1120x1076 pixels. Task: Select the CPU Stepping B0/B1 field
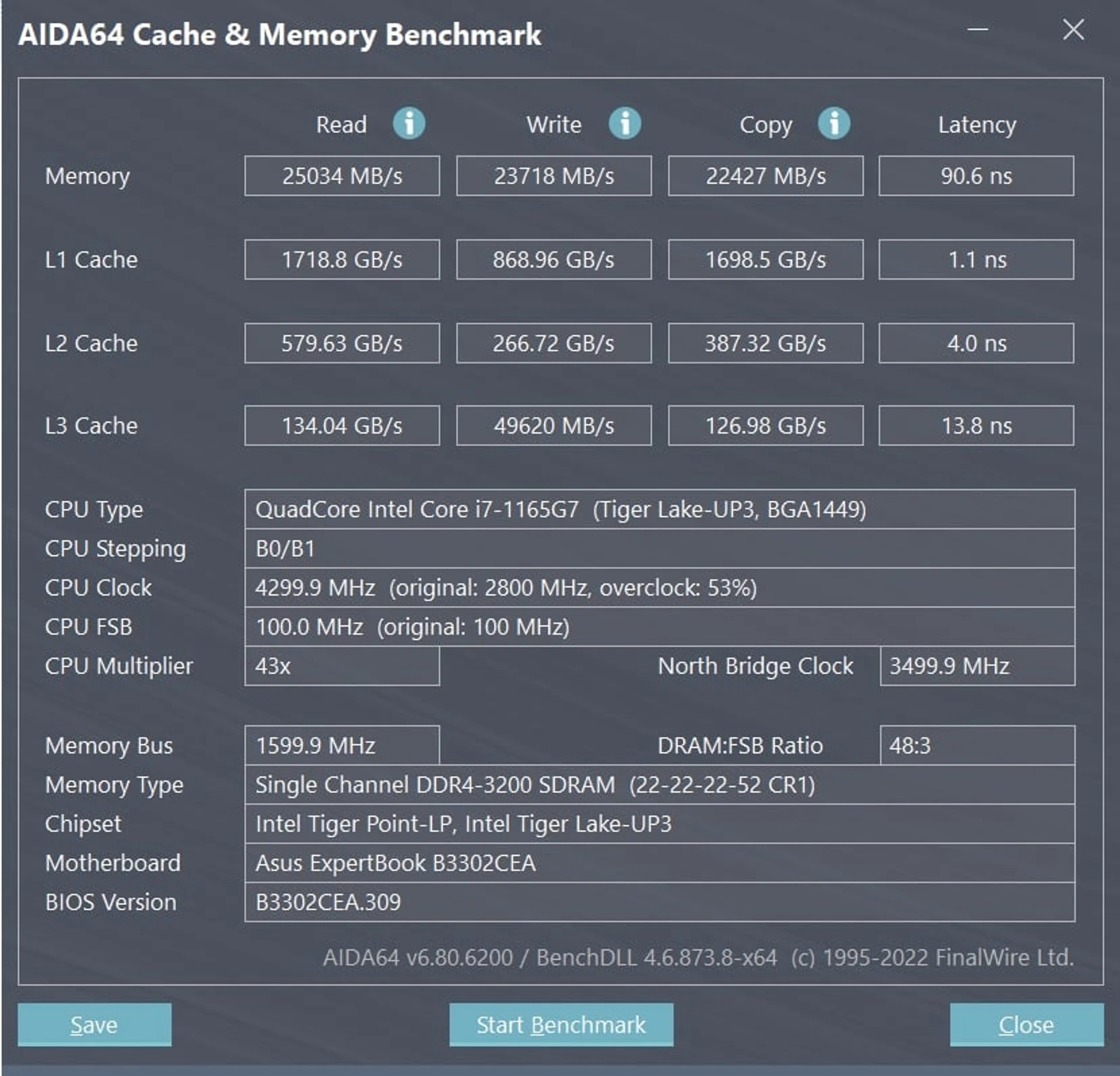659,548
